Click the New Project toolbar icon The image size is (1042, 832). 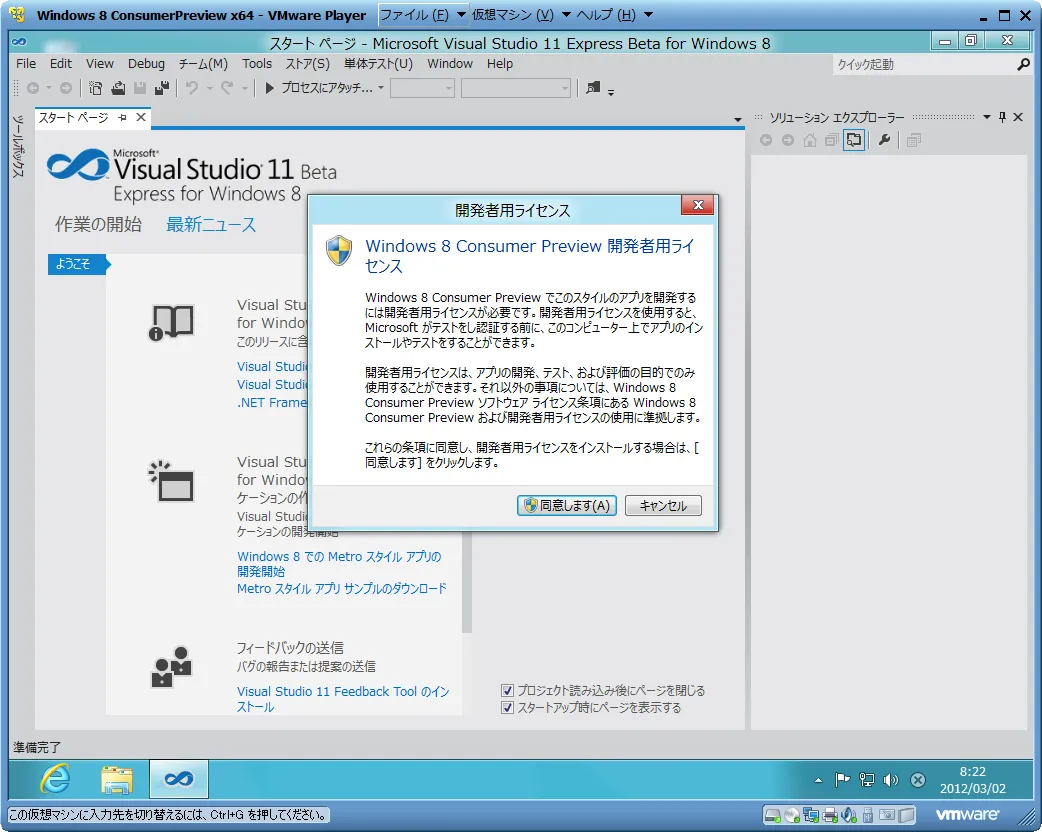tap(97, 88)
